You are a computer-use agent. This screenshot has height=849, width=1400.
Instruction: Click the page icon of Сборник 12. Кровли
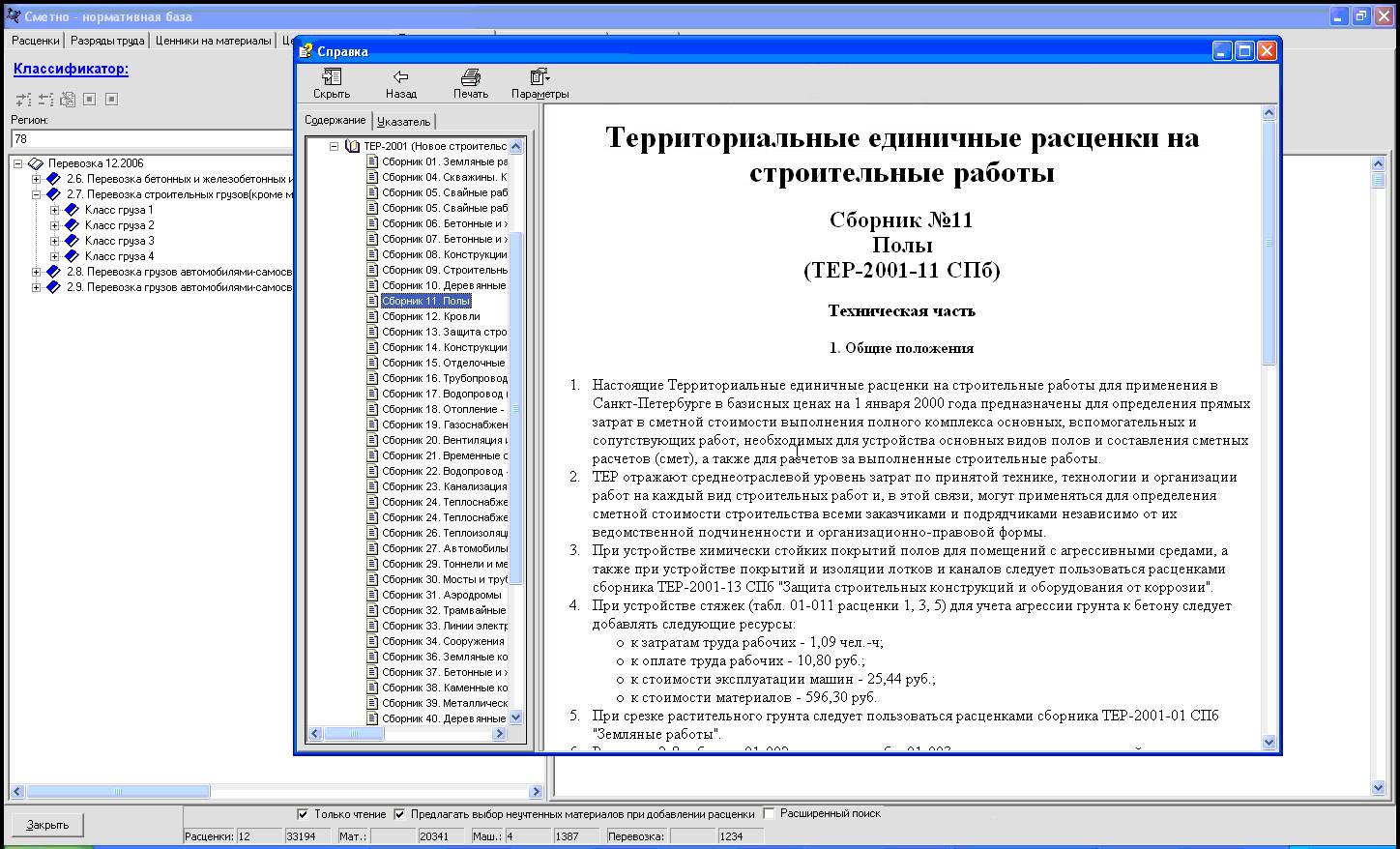[372, 316]
